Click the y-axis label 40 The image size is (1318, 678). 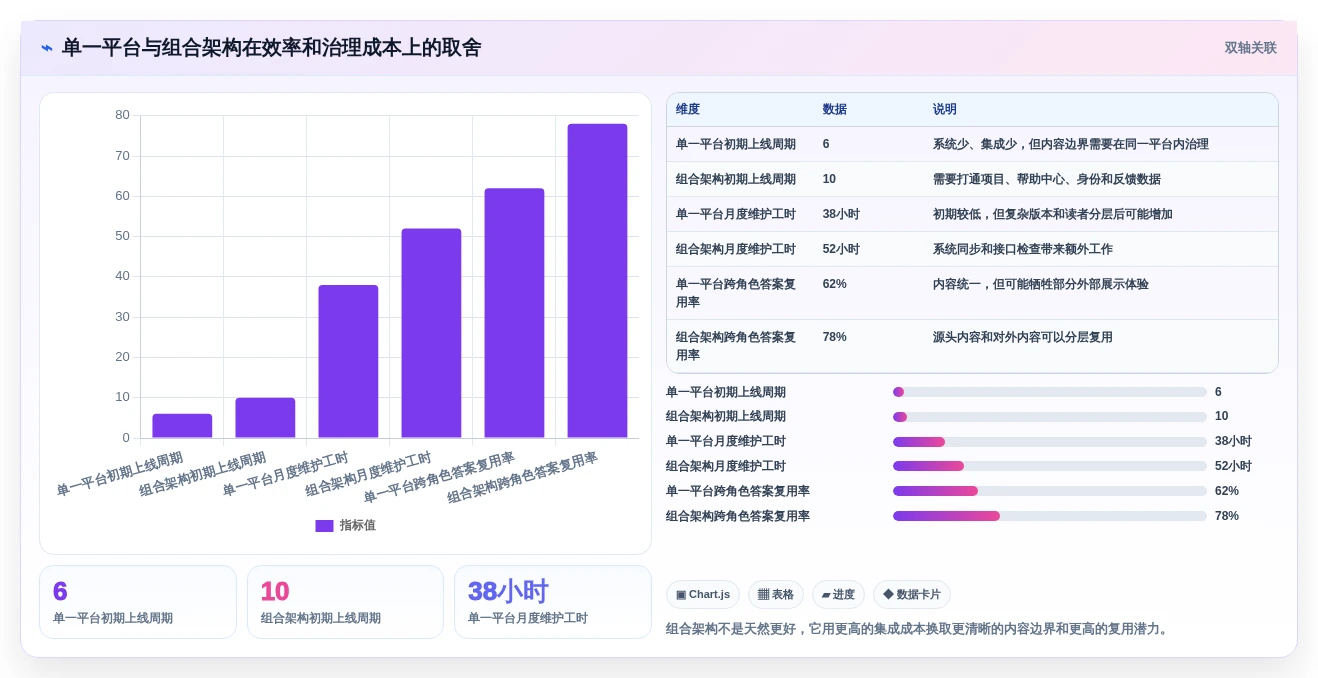pyautogui.click(x=122, y=276)
